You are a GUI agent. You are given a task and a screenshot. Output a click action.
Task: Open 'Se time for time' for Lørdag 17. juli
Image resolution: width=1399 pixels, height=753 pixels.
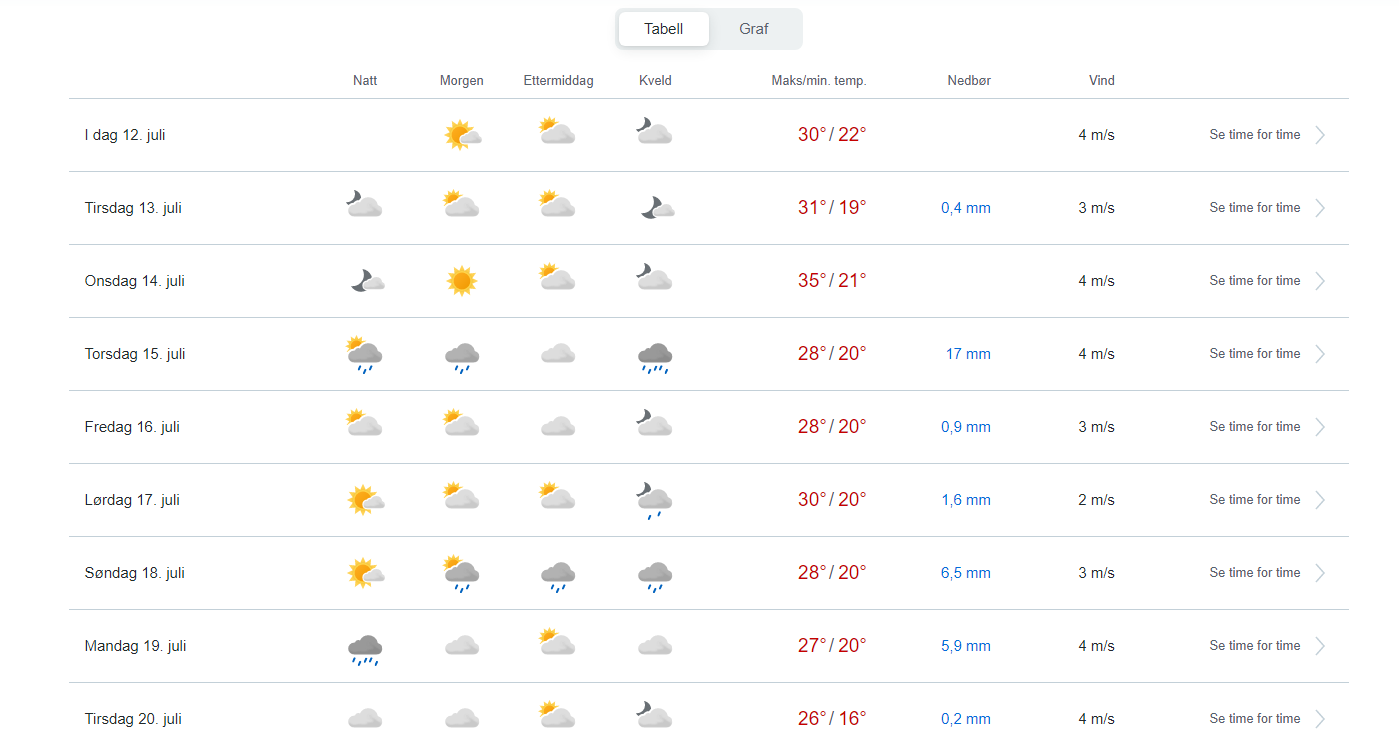[x=1254, y=500]
